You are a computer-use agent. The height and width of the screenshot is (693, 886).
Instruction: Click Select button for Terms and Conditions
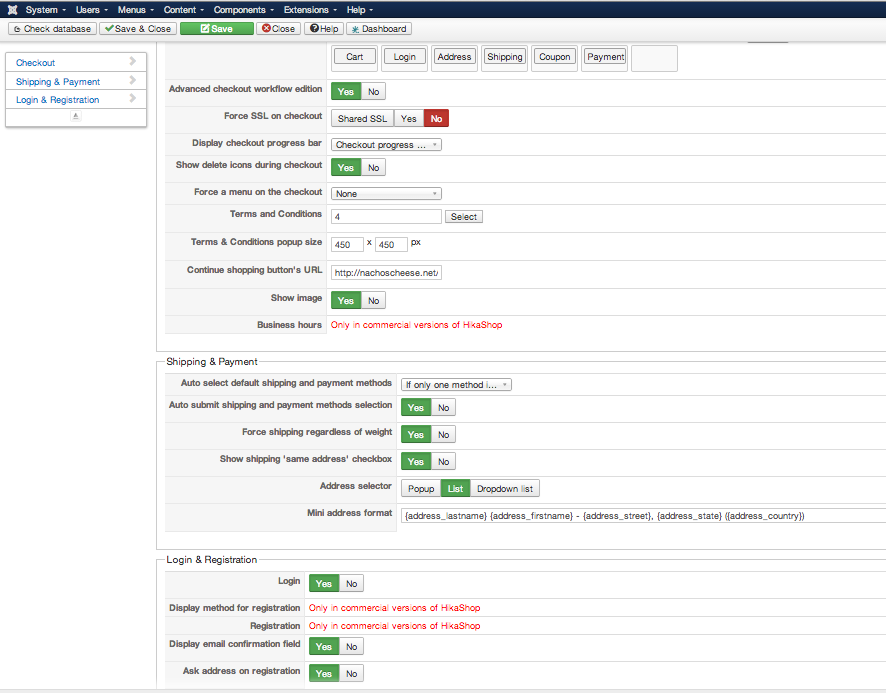pos(464,216)
